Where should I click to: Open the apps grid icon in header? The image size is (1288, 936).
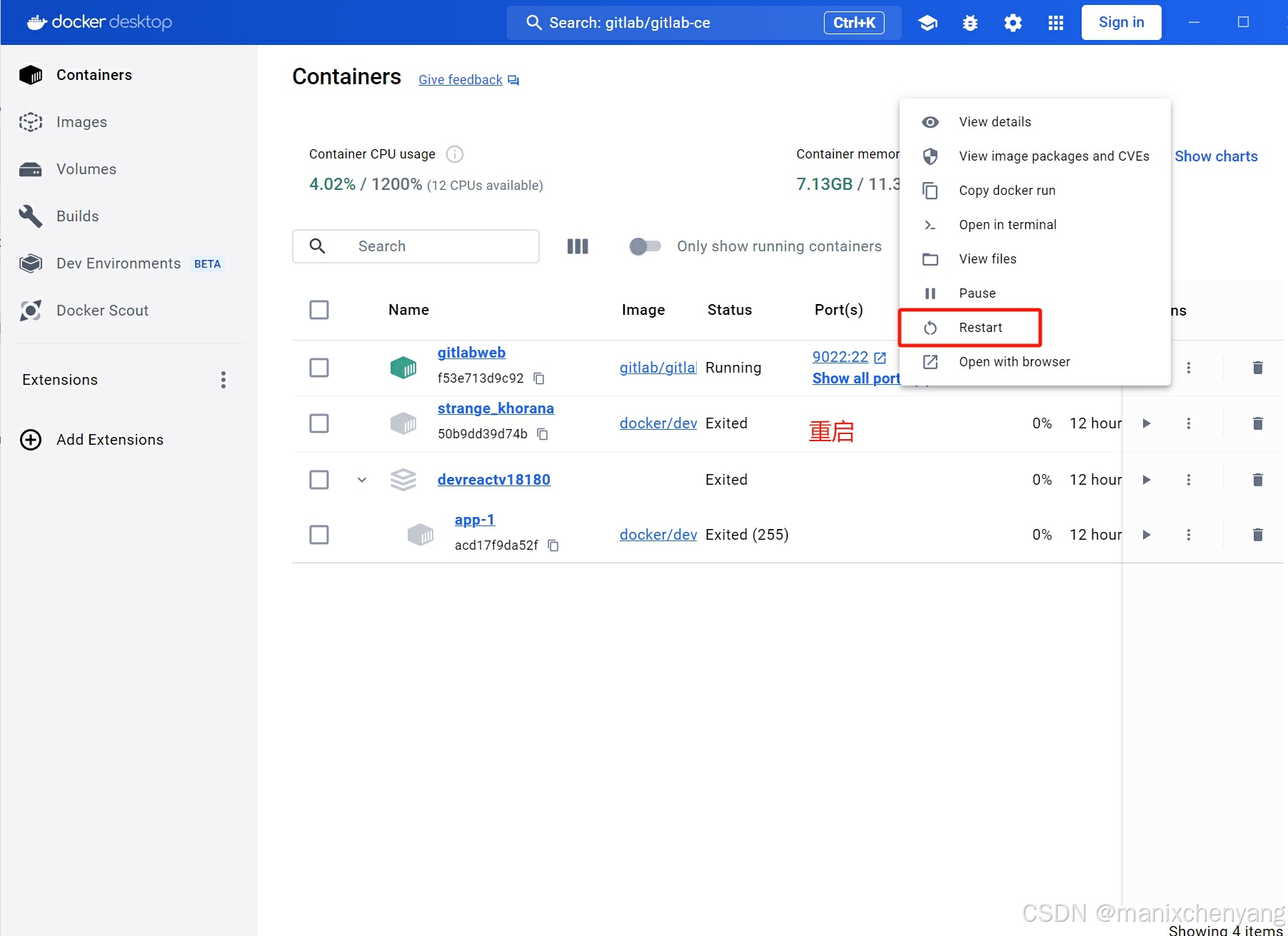pos(1056,23)
